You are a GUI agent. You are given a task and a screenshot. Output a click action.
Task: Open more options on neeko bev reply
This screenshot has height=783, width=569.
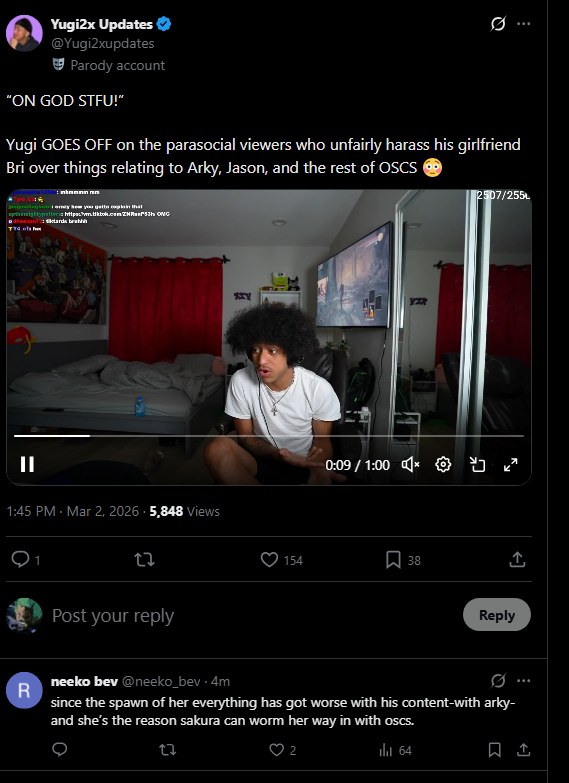point(524,681)
